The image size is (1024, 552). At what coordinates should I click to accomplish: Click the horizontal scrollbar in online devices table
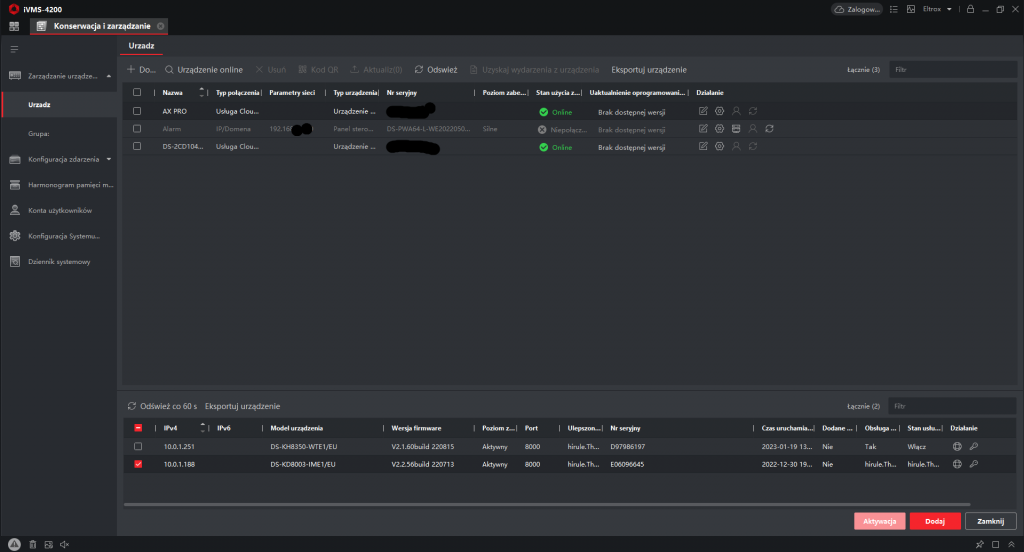click(545, 504)
